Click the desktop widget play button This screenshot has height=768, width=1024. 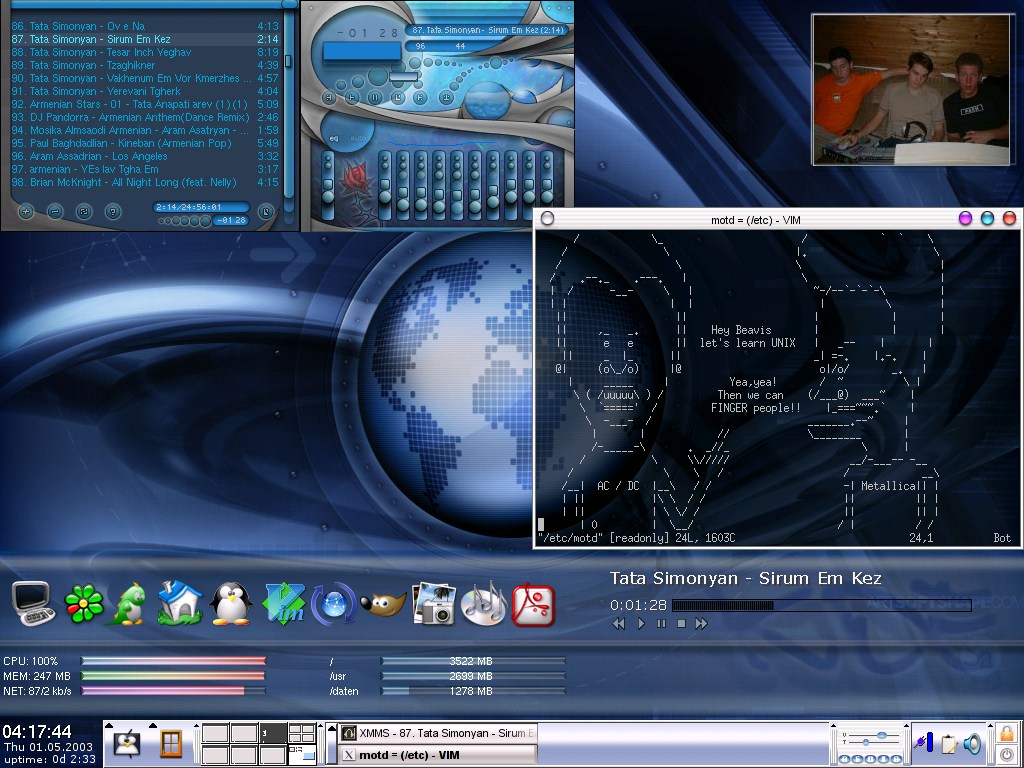[x=641, y=624]
